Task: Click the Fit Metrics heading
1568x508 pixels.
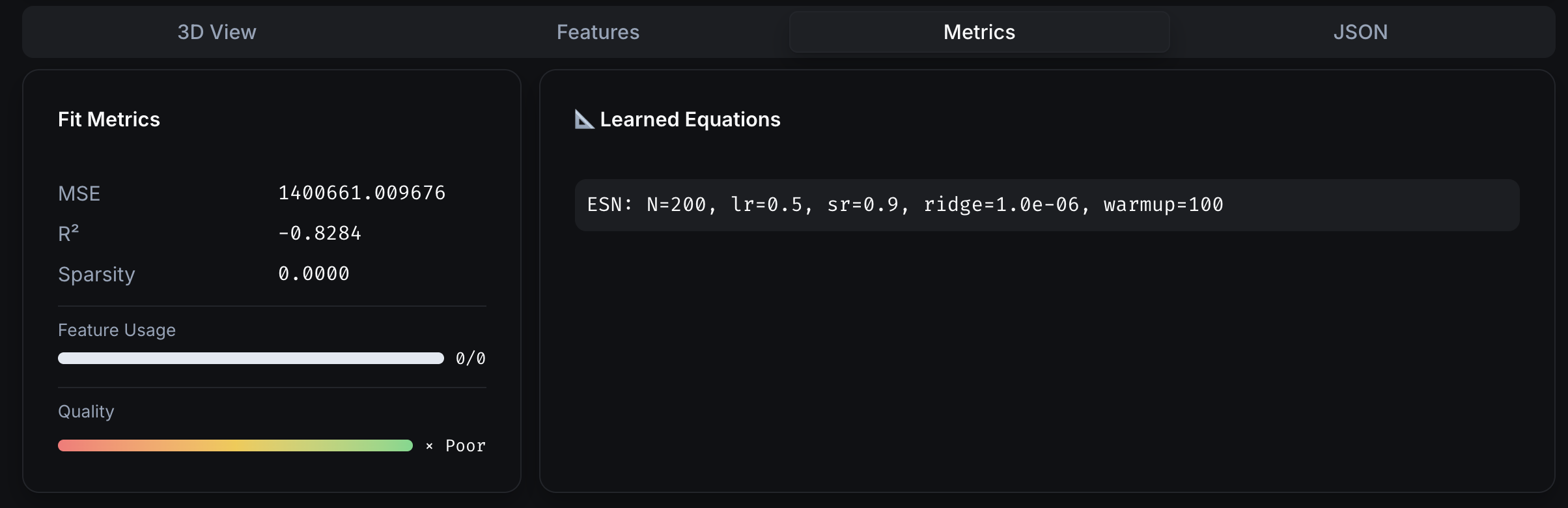Action: coord(109,119)
